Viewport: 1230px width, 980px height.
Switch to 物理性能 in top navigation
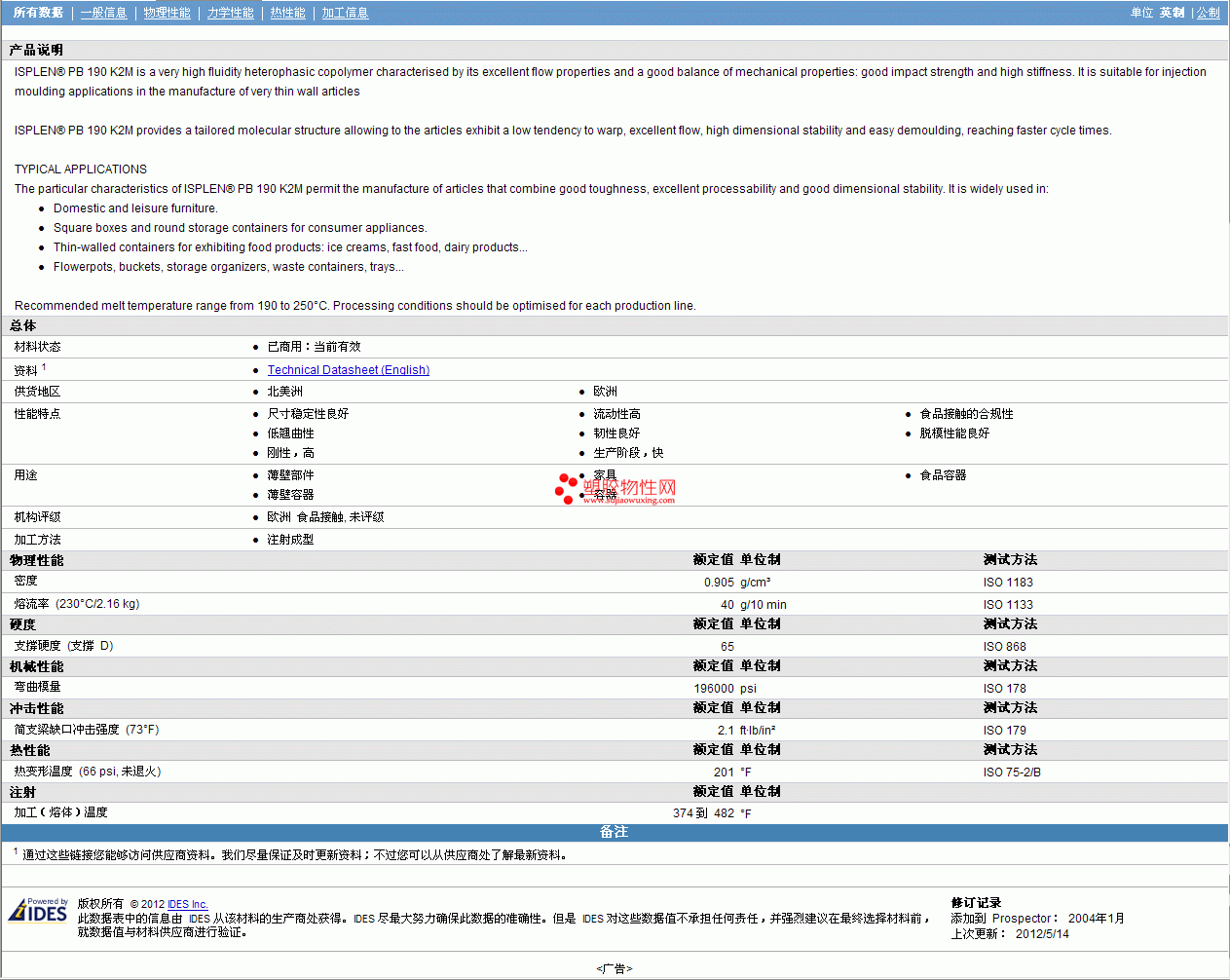point(167,13)
